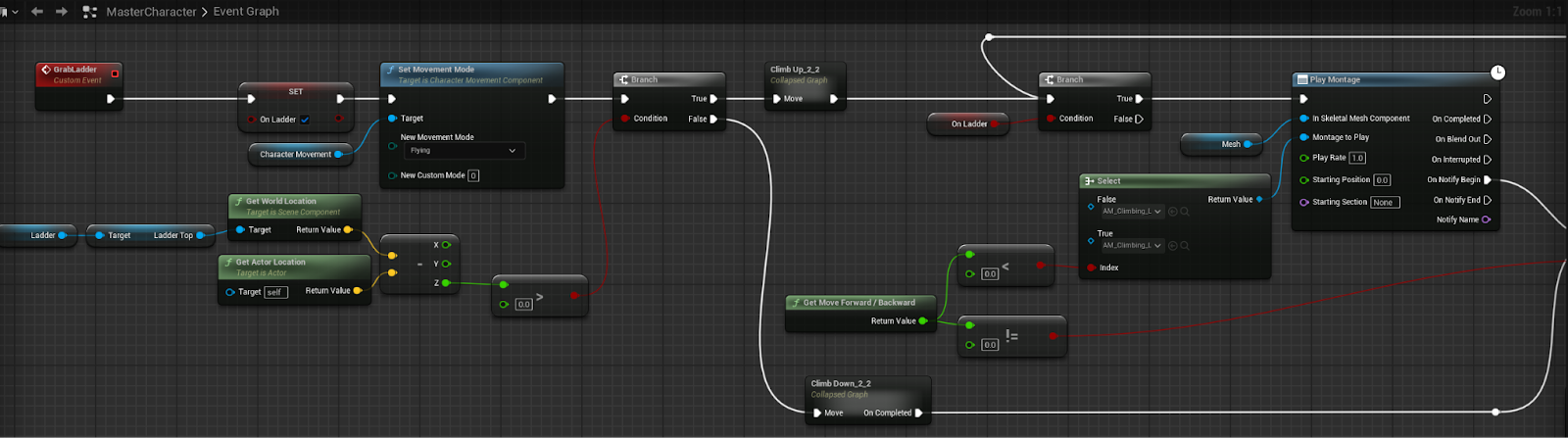Click the second Branch node's False pin

click(x=1139, y=120)
